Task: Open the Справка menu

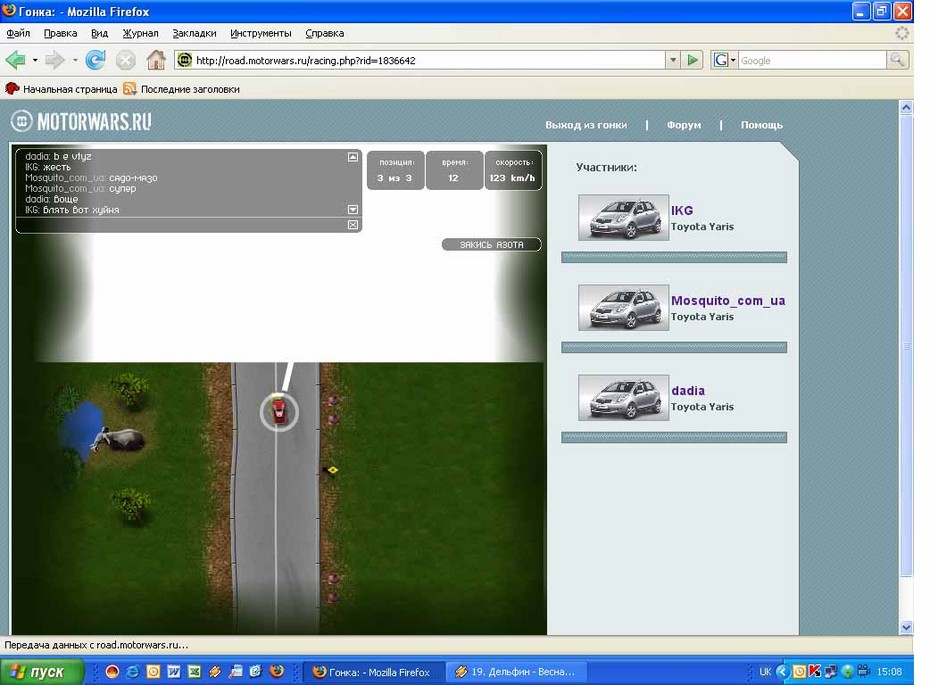Action: pyautogui.click(x=324, y=33)
